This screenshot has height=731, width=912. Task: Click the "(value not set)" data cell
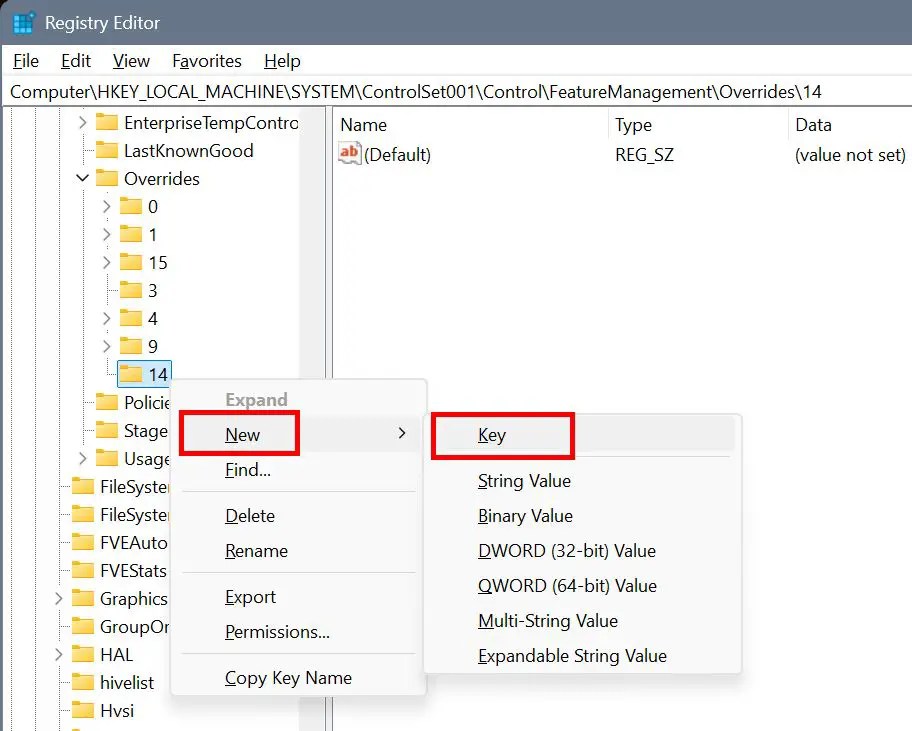(850, 155)
